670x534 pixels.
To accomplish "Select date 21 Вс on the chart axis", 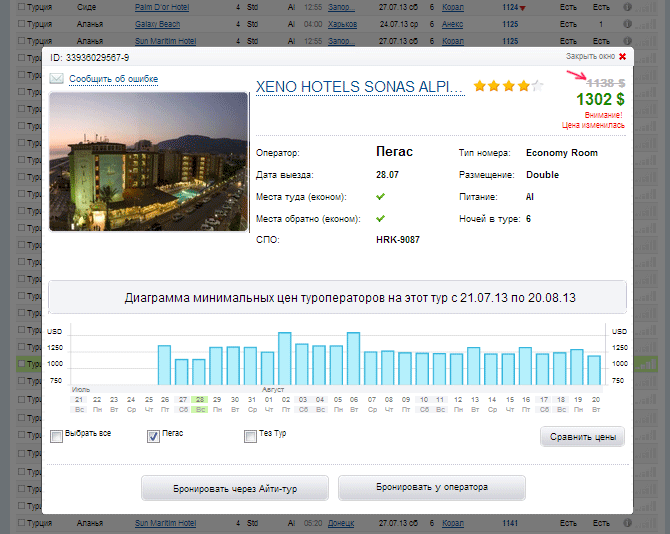I will [79, 404].
